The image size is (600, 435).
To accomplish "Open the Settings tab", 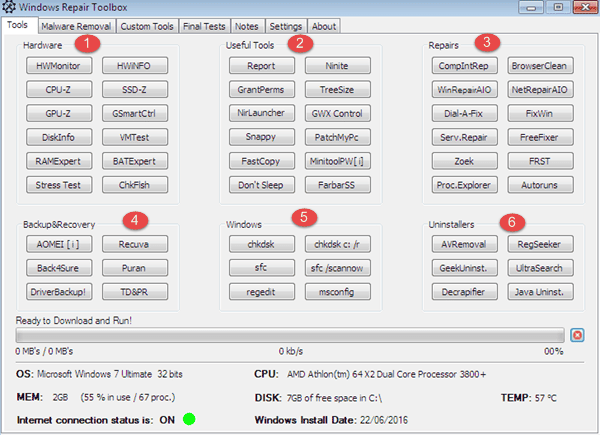I will [x=285, y=25].
